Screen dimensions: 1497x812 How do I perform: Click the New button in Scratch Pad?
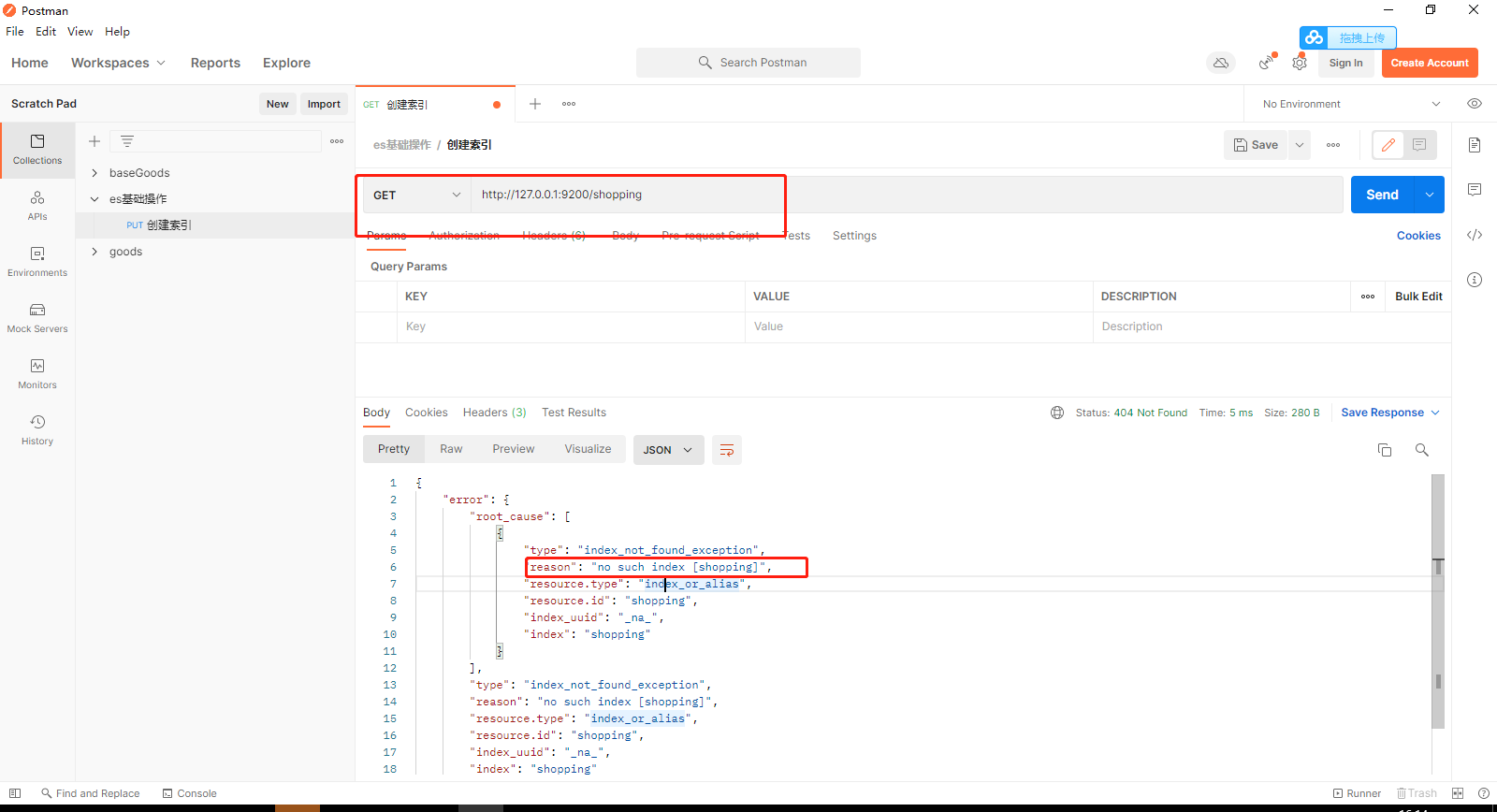(277, 104)
